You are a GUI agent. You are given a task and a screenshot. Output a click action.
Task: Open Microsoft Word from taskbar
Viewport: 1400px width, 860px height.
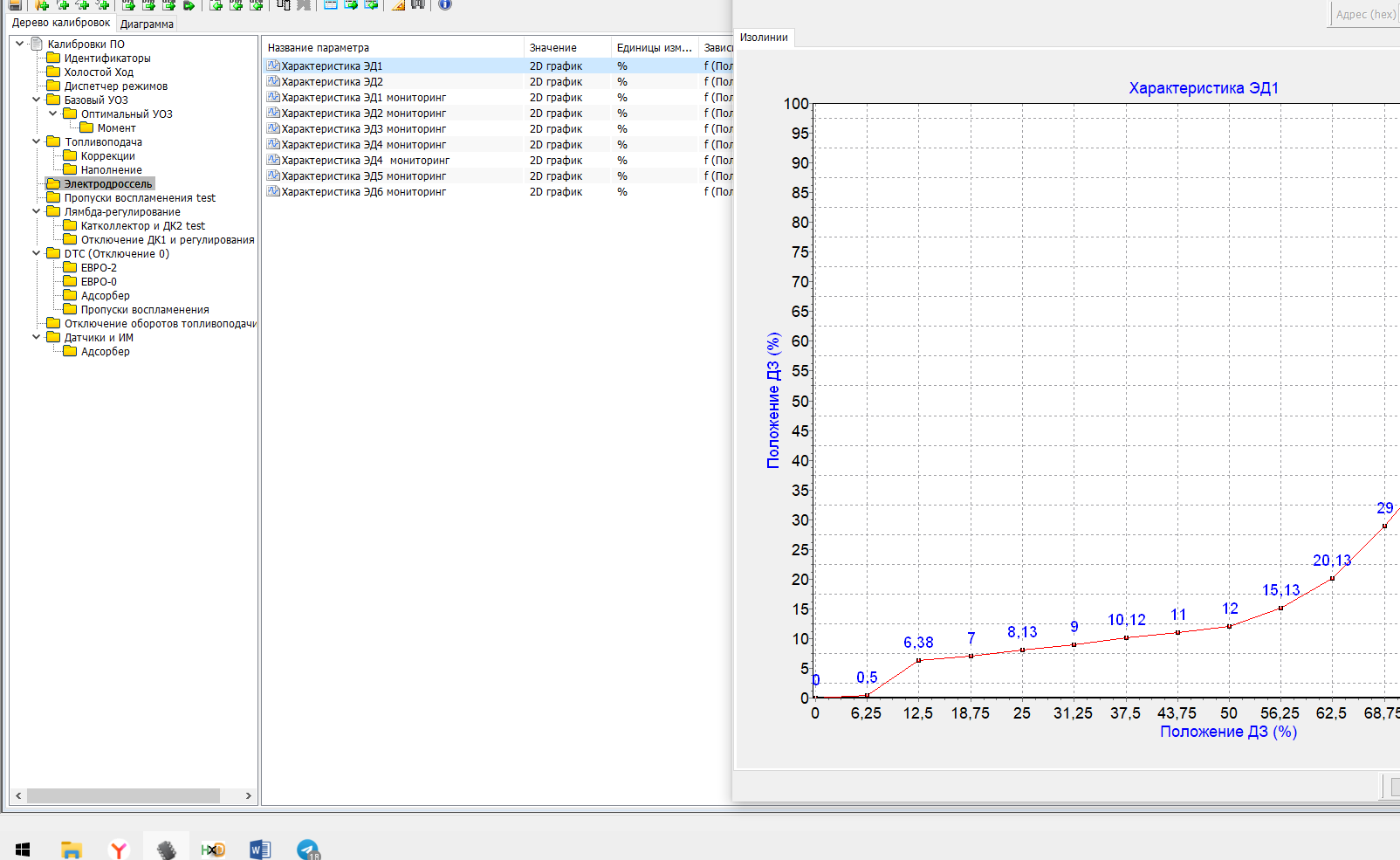point(260,849)
